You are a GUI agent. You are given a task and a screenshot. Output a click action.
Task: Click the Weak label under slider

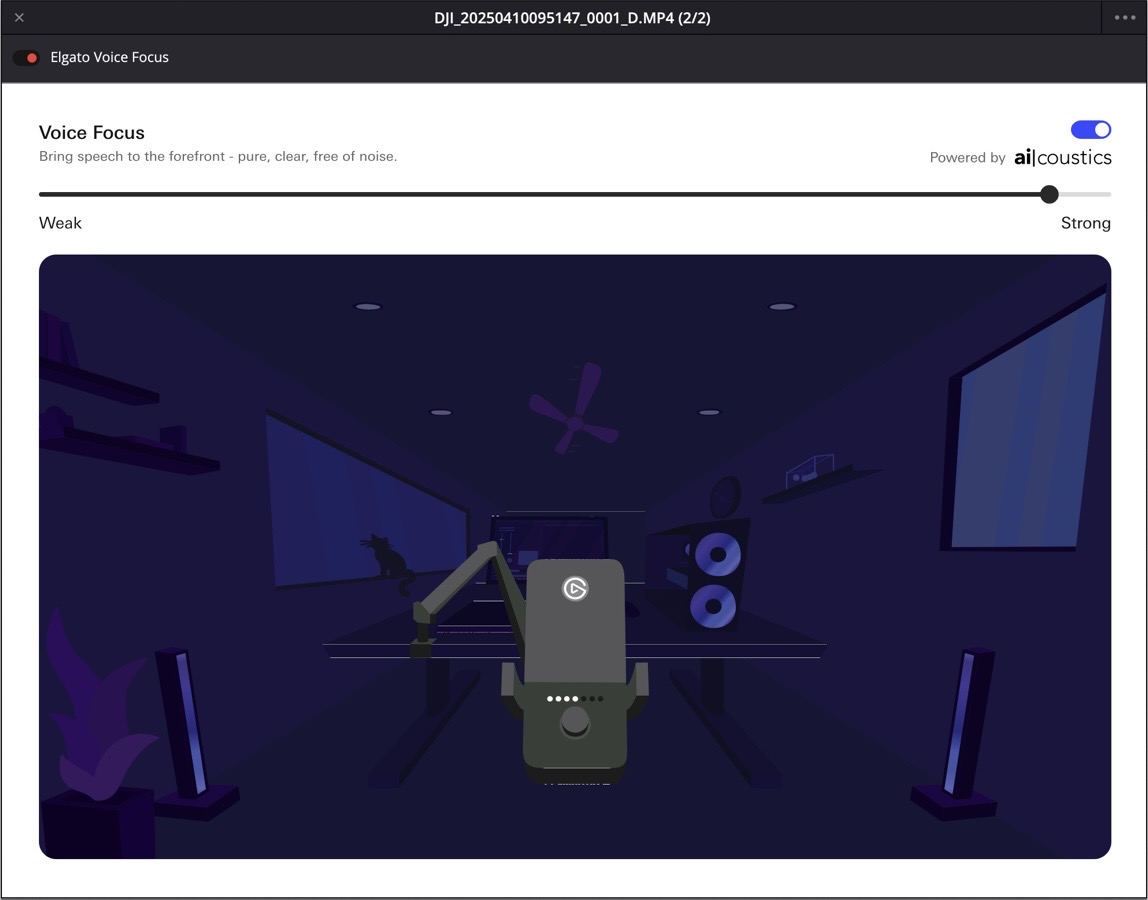click(60, 223)
